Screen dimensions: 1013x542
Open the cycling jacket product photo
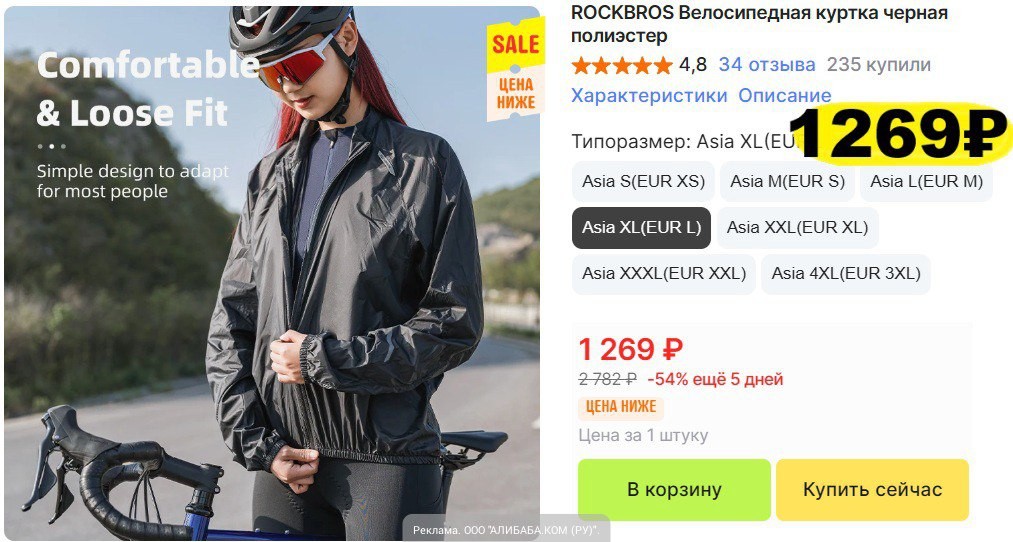coord(271,273)
